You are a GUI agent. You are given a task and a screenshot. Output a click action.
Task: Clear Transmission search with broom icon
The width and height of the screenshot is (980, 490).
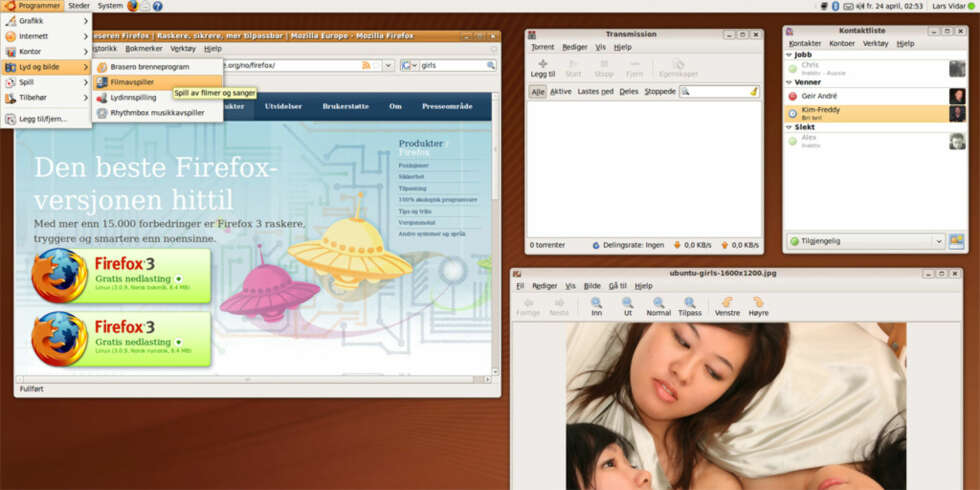tap(754, 91)
